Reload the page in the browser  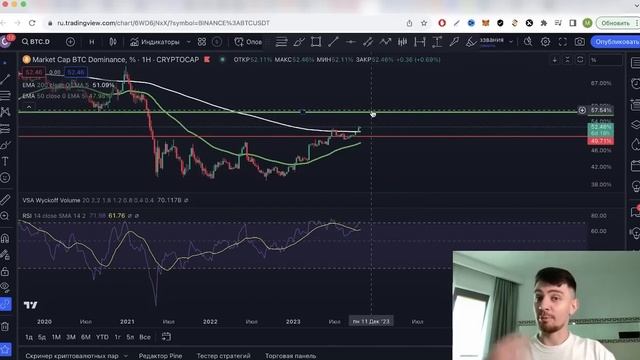[32, 23]
